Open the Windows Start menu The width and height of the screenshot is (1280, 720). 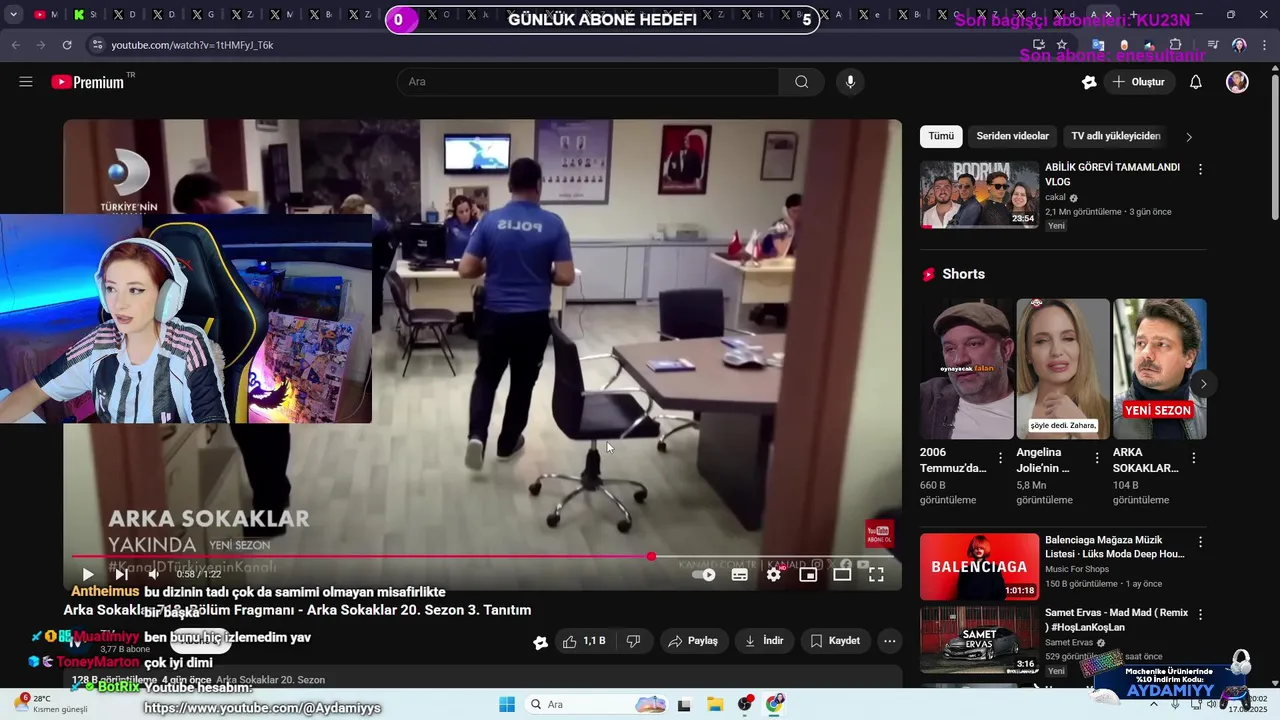point(507,704)
